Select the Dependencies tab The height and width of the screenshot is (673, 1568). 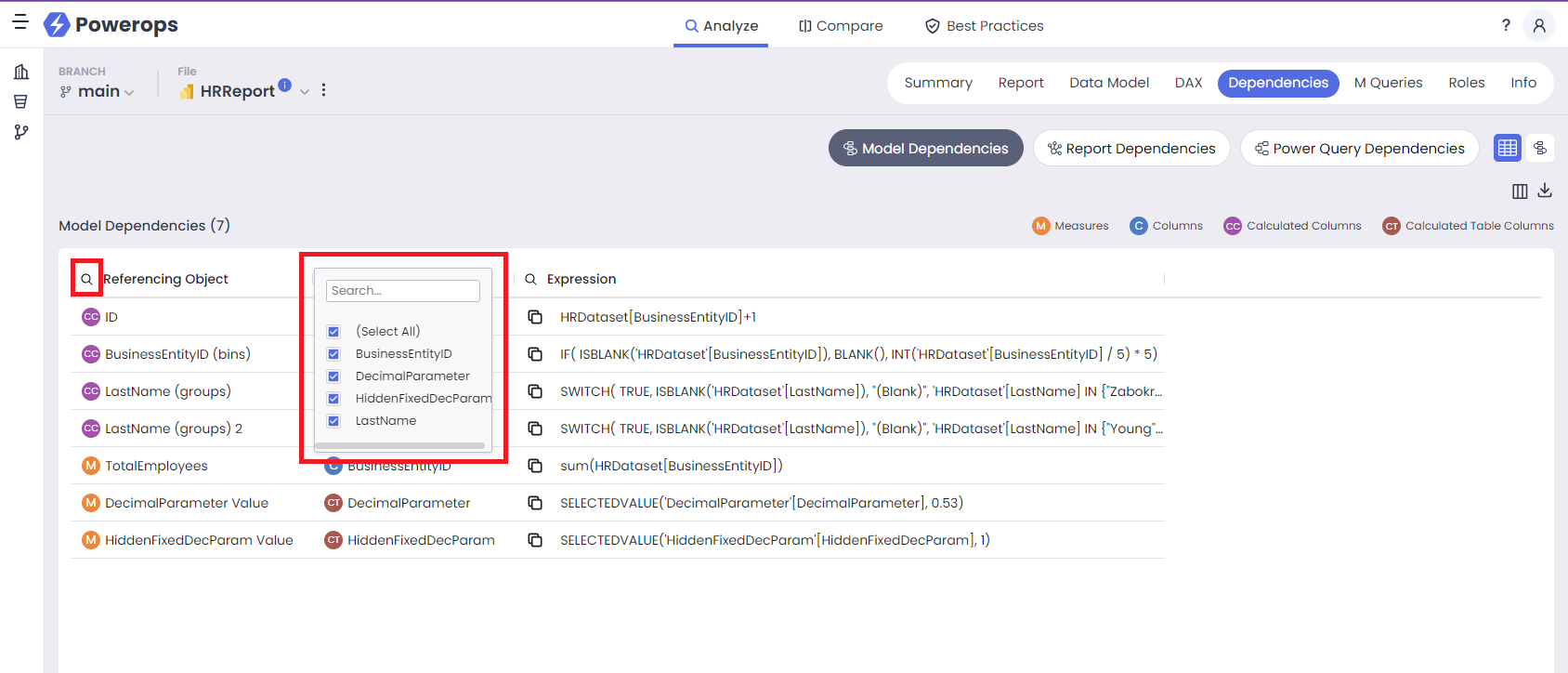pyautogui.click(x=1278, y=83)
